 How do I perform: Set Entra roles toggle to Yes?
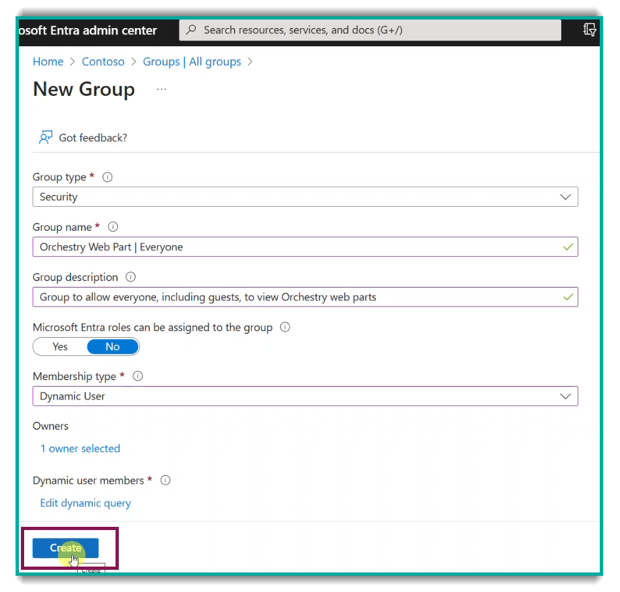[x=60, y=347]
